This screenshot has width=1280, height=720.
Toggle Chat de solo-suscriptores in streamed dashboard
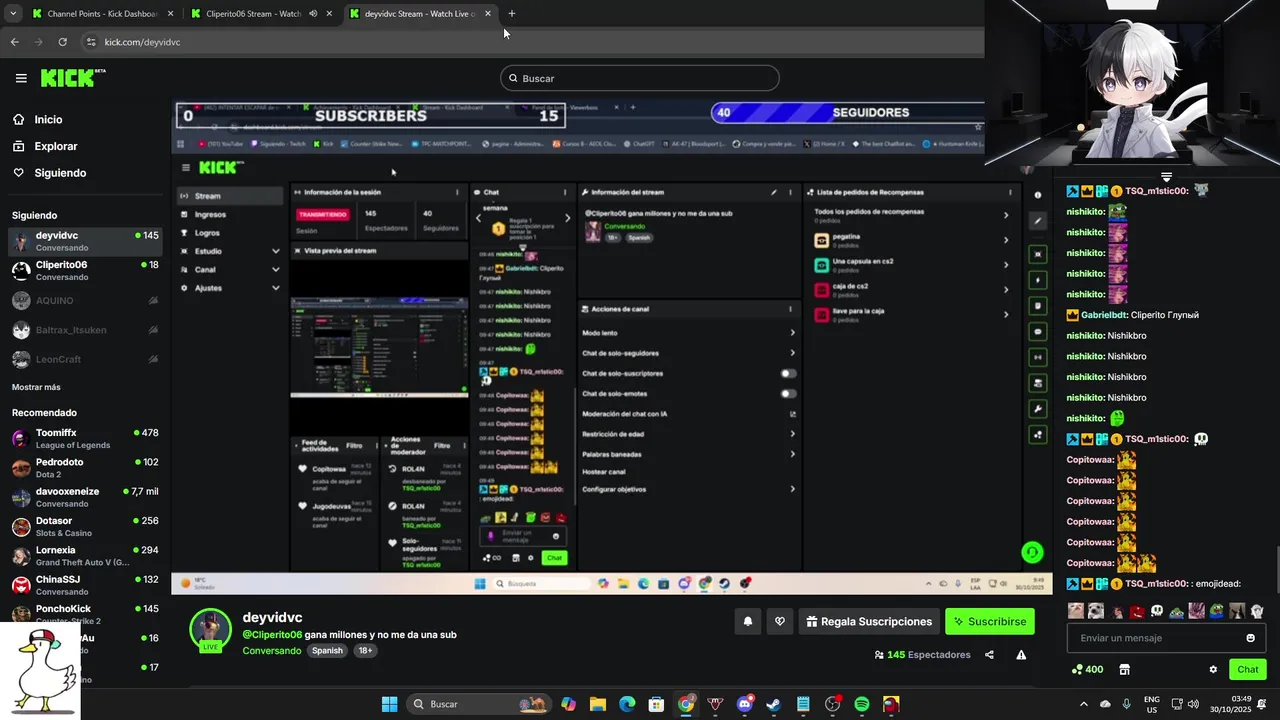pyautogui.click(x=788, y=373)
